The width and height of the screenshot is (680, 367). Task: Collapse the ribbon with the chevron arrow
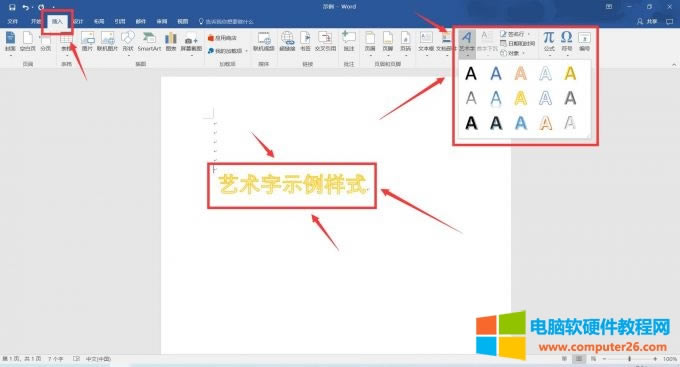point(673,64)
